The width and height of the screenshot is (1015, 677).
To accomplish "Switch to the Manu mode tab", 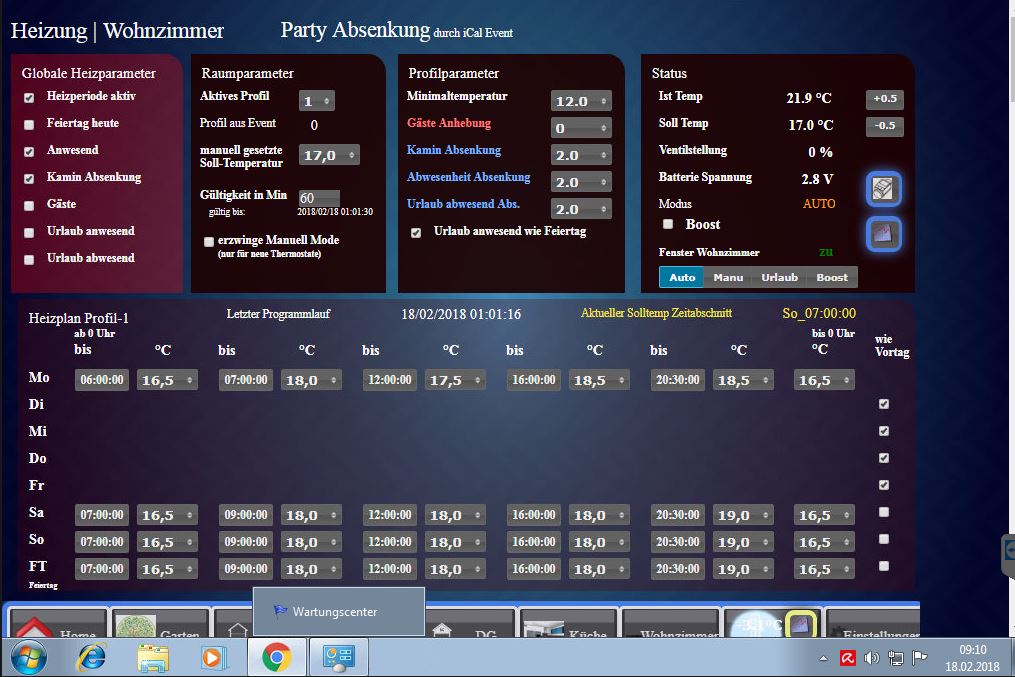I will coord(728,277).
